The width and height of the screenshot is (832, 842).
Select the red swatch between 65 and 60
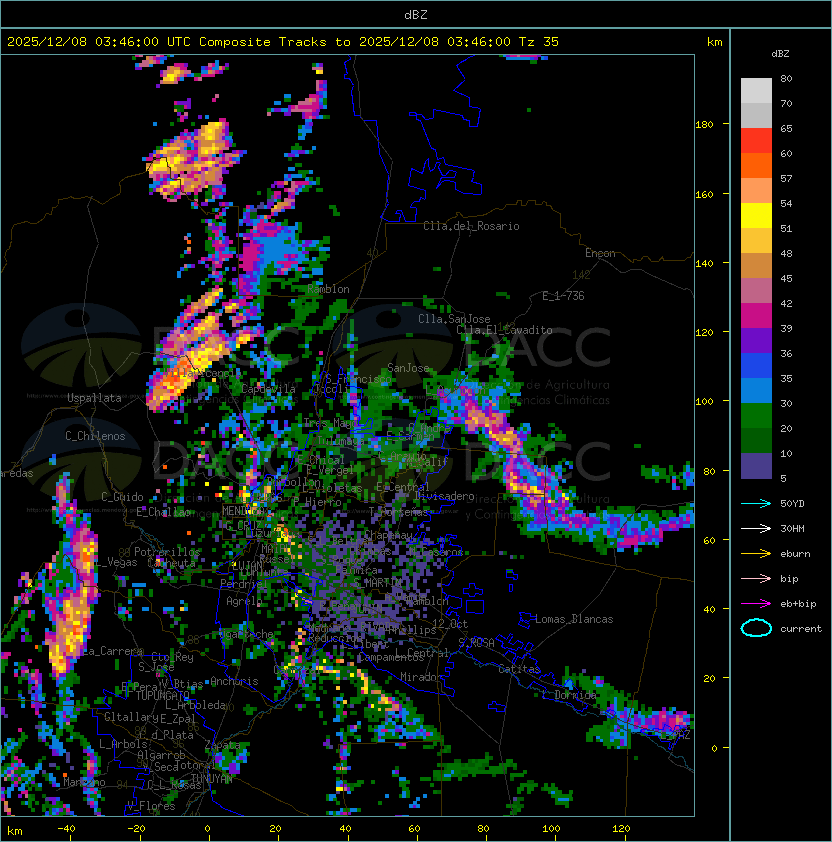[x=756, y=141]
